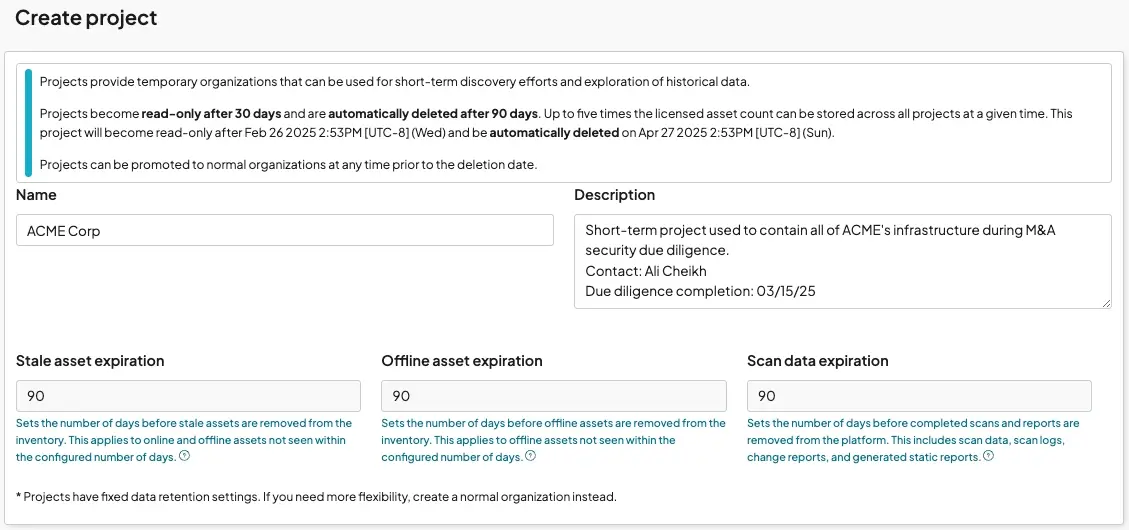Focus the Name field containing ACME Corp
Image resolution: width=1129 pixels, height=530 pixels.
[284, 230]
